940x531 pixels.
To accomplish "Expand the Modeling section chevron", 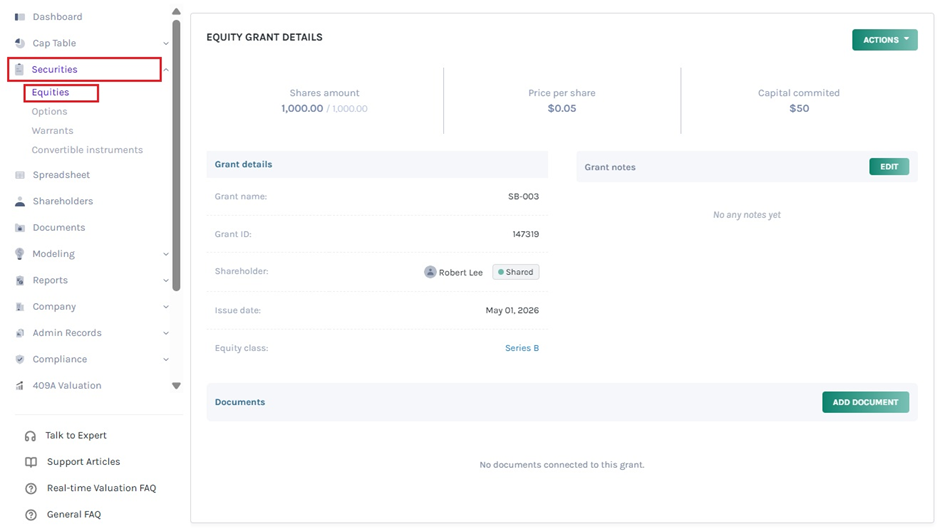I will (165, 254).
